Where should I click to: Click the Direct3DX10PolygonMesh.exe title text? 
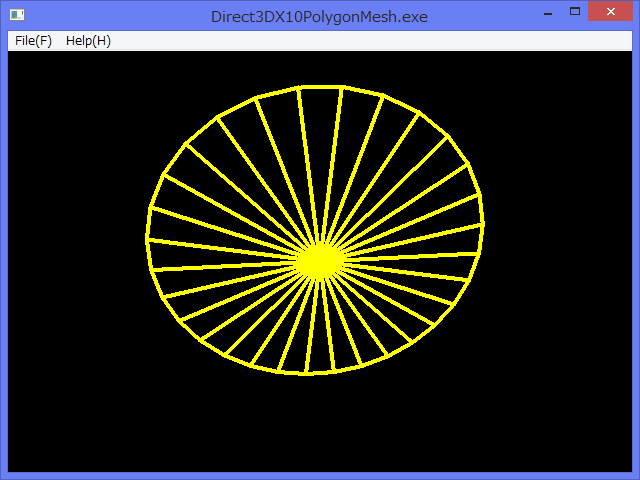(x=319, y=17)
